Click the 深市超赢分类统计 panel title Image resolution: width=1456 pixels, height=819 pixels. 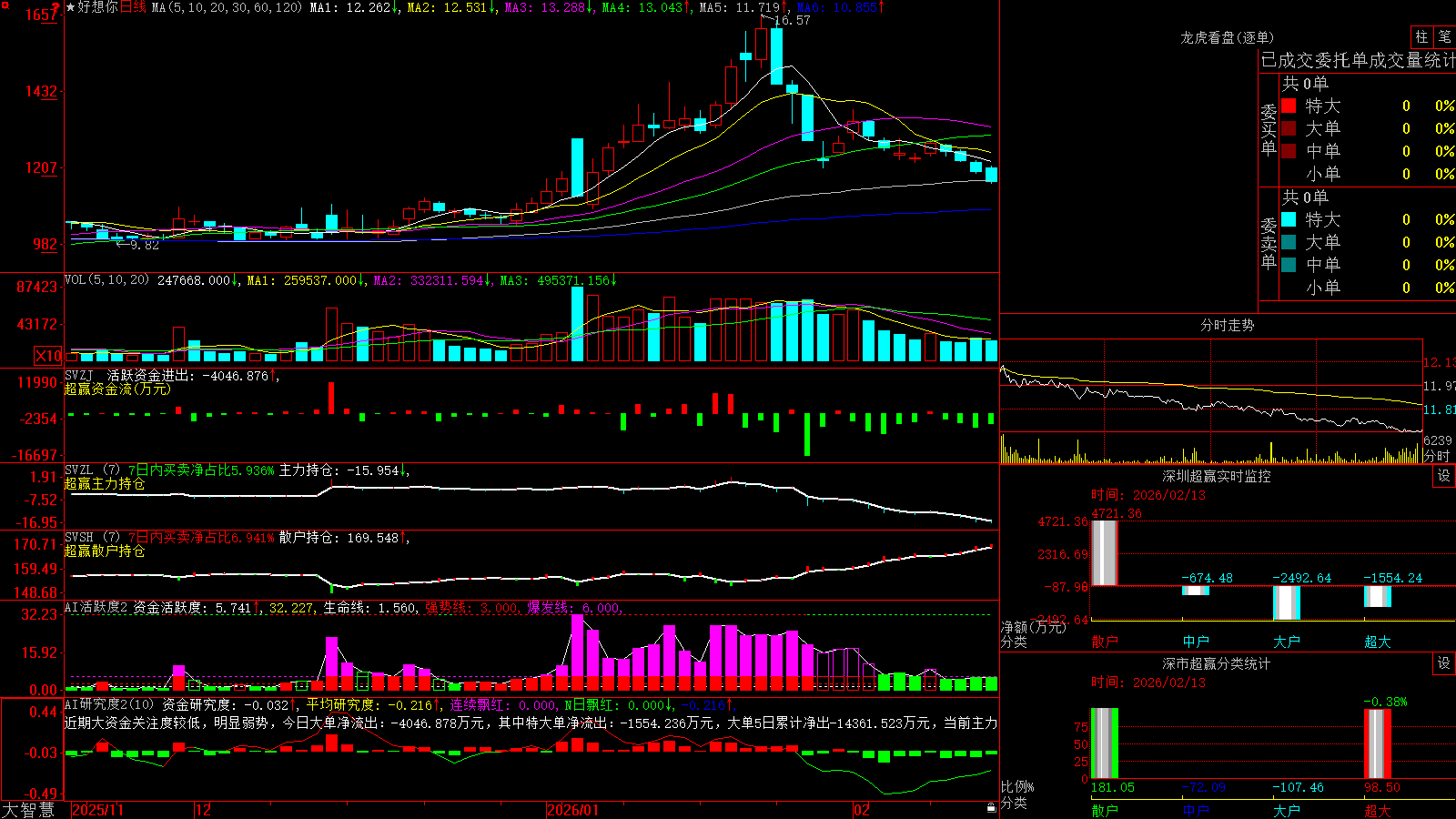(1216, 663)
